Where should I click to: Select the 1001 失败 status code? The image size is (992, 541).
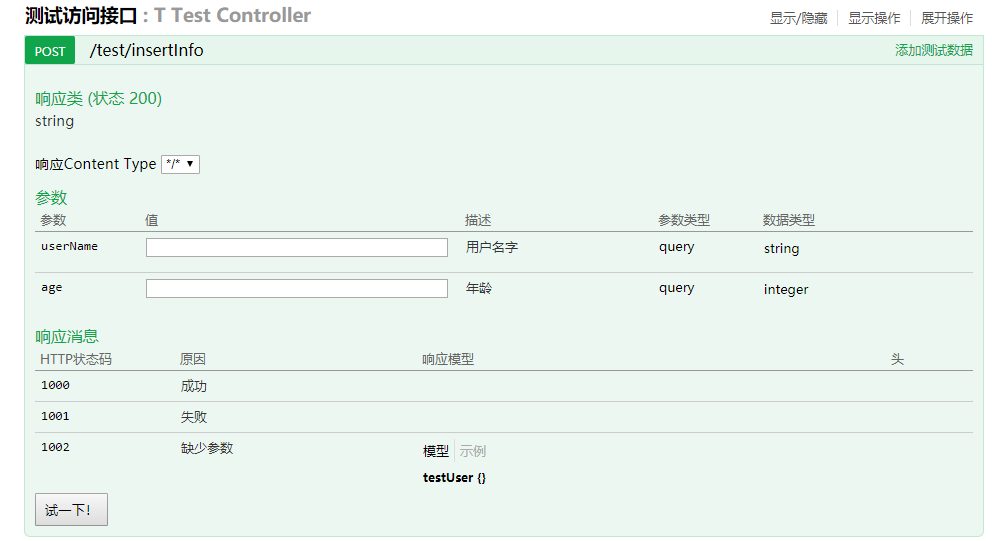pyautogui.click(x=55, y=417)
